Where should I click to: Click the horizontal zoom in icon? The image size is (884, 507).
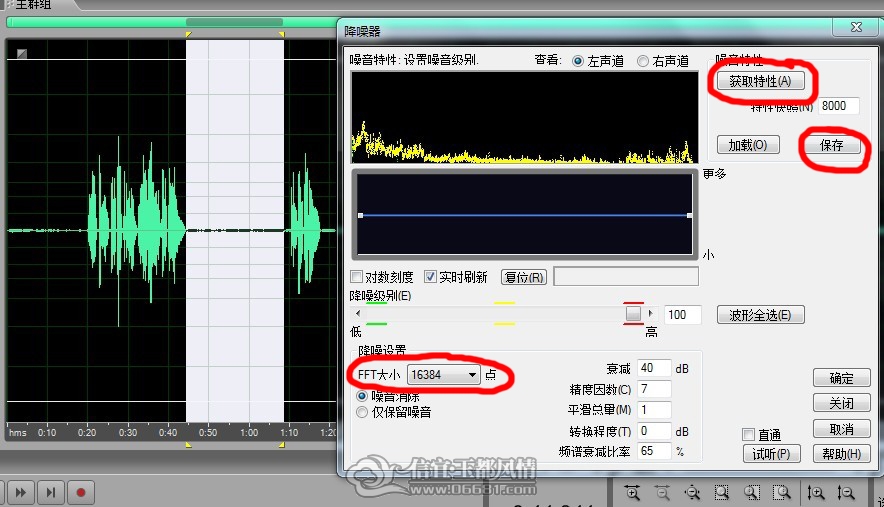(x=633, y=493)
